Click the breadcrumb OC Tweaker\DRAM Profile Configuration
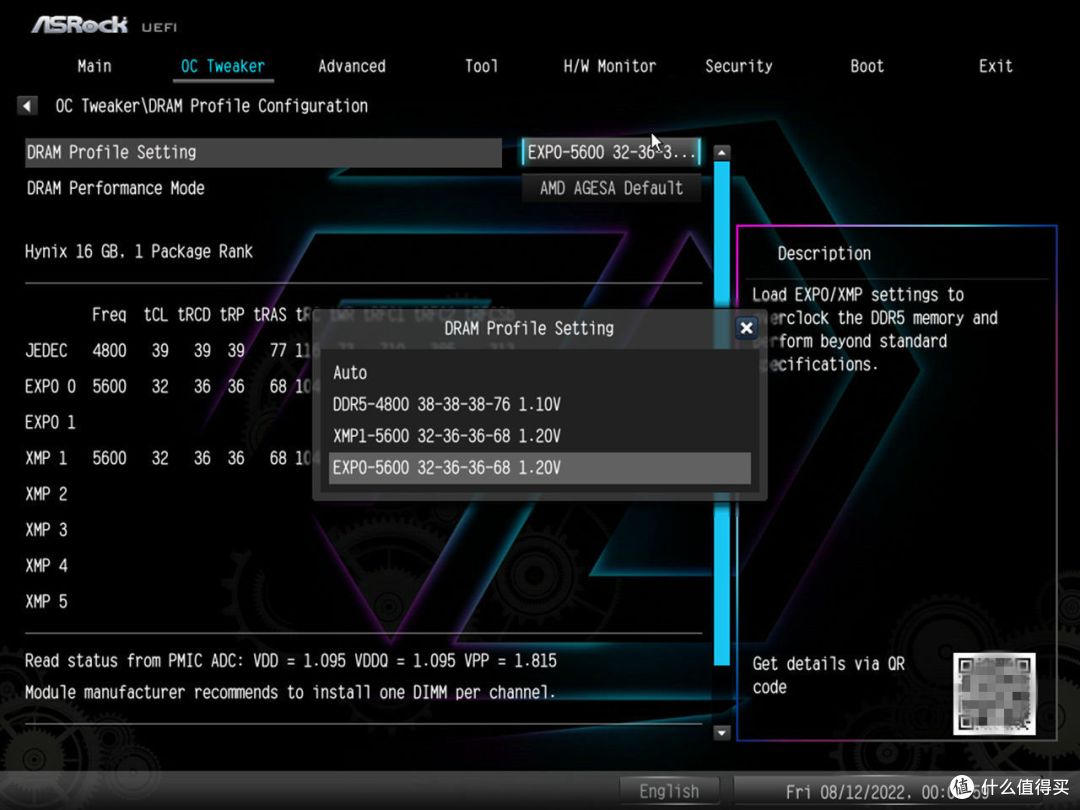This screenshot has width=1080, height=810. (x=211, y=106)
